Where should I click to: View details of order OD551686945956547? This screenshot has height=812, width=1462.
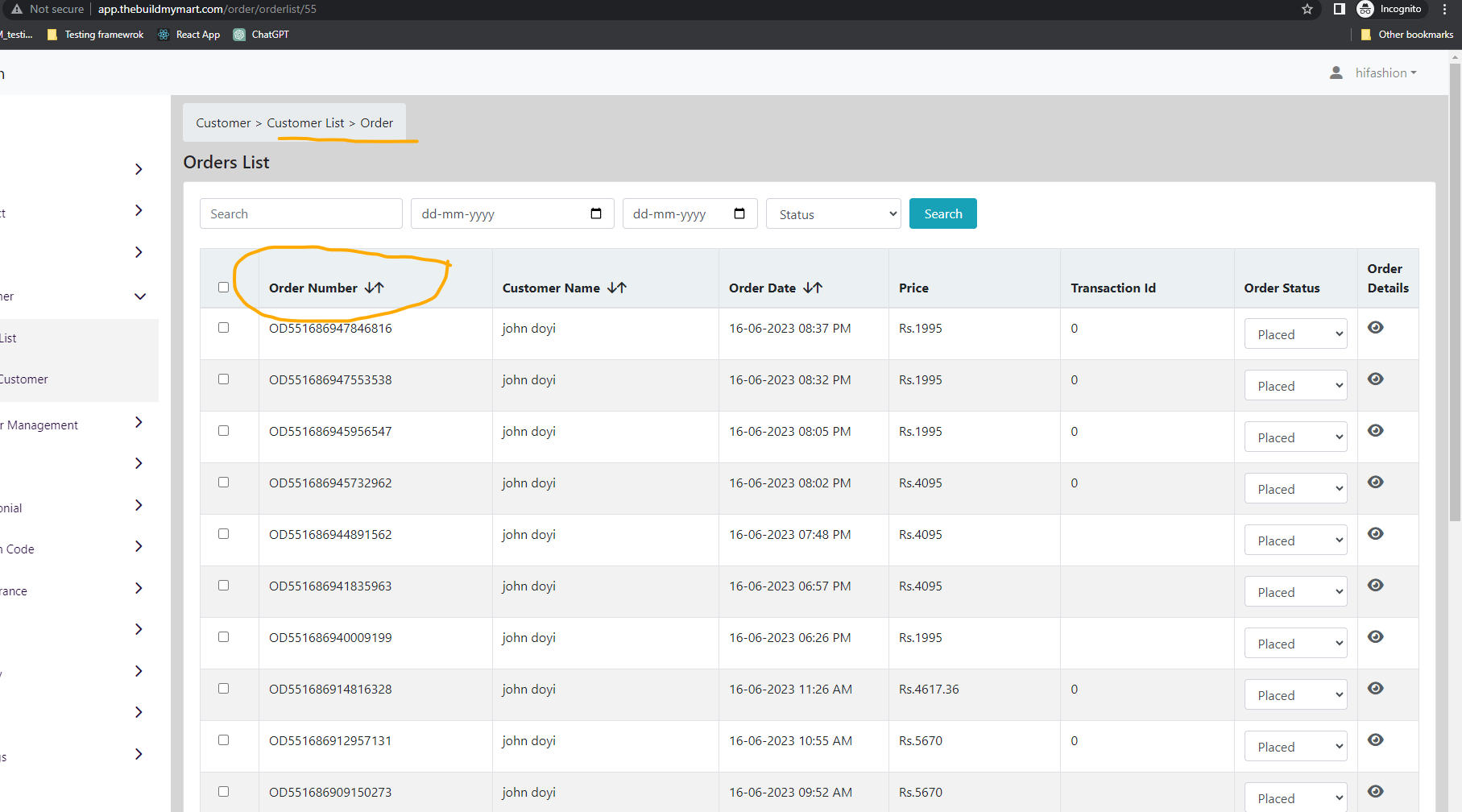tap(1376, 430)
